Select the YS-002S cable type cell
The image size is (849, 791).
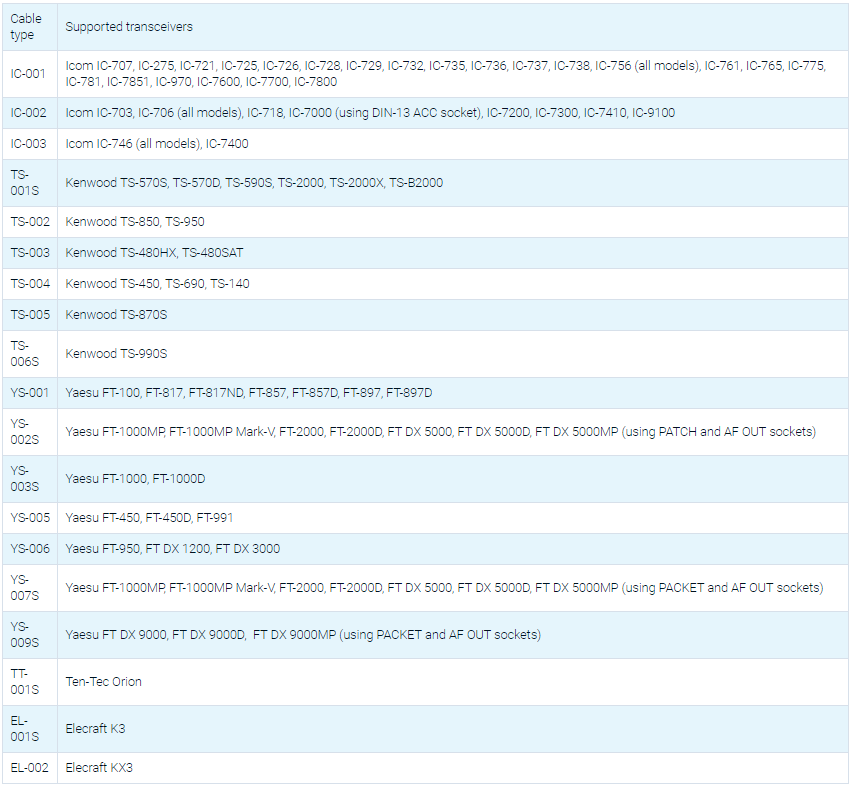(x=30, y=432)
